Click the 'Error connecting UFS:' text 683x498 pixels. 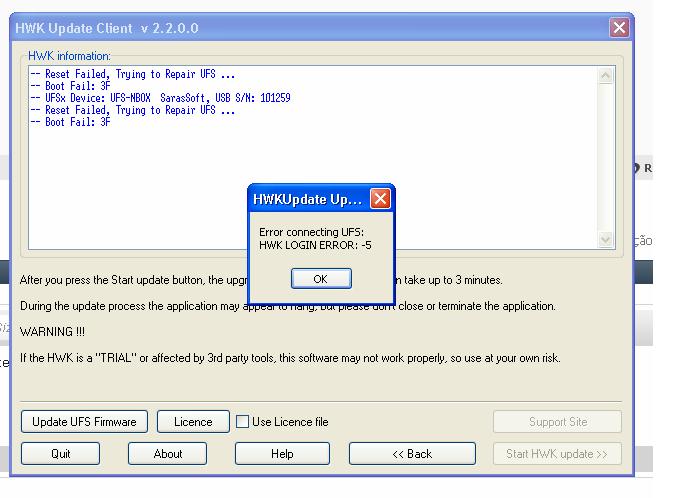point(311,232)
